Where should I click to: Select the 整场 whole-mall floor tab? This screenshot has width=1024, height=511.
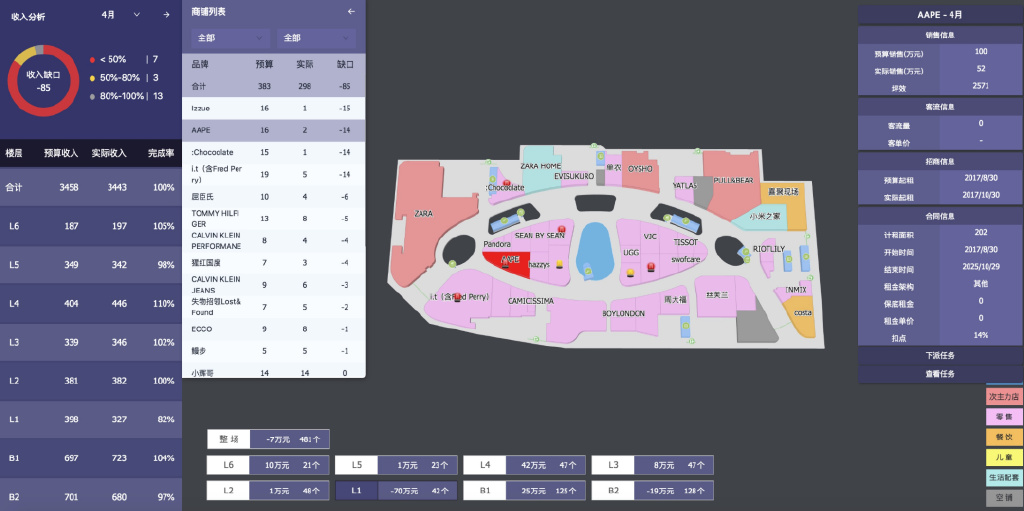tap(268, 439)
